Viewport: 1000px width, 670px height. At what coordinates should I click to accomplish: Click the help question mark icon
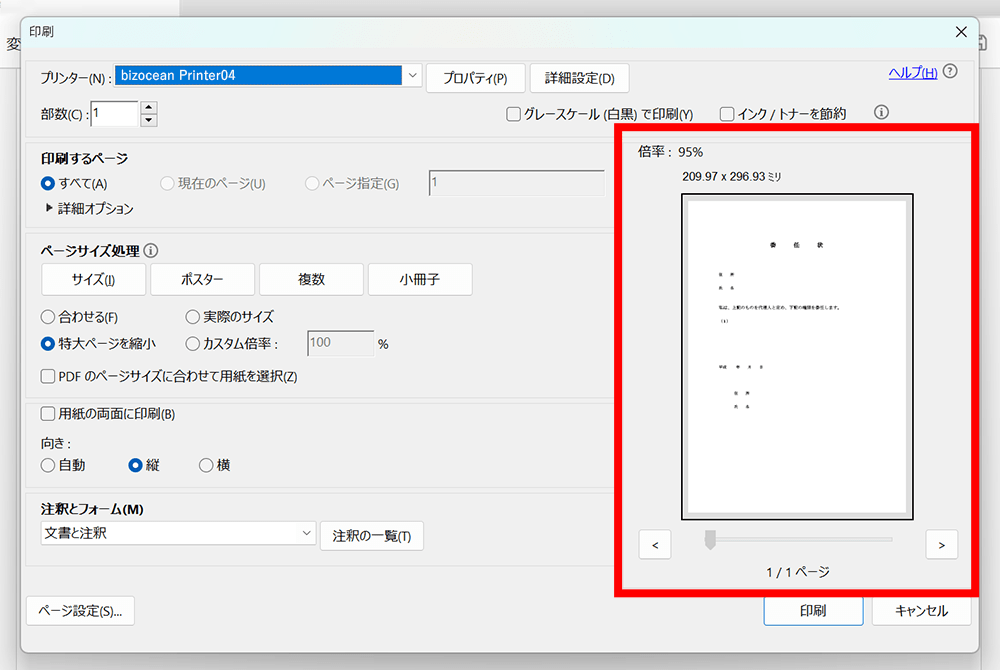point(950,71)
